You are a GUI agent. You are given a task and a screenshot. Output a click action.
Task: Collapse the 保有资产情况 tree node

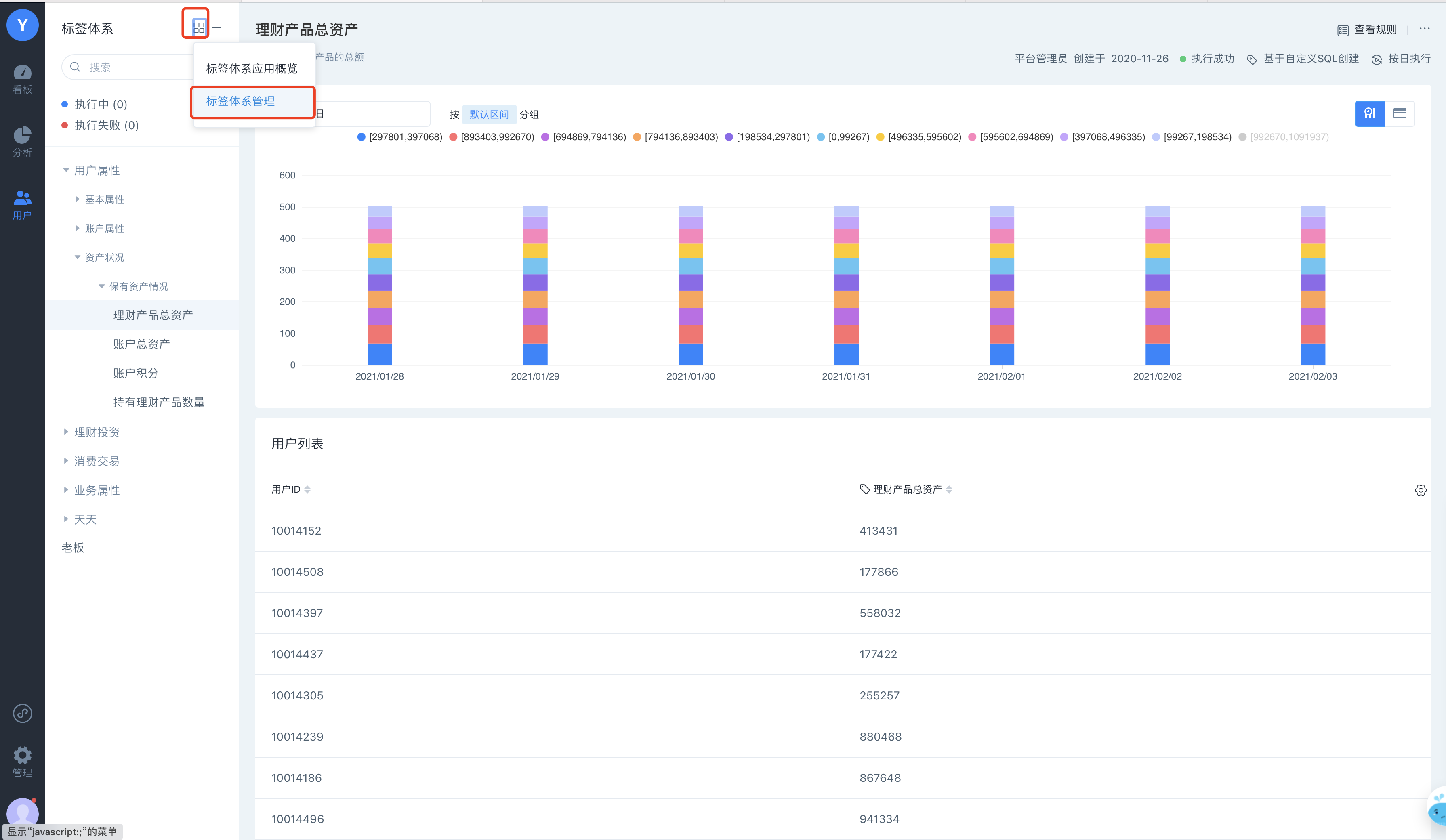coord(101,286)
